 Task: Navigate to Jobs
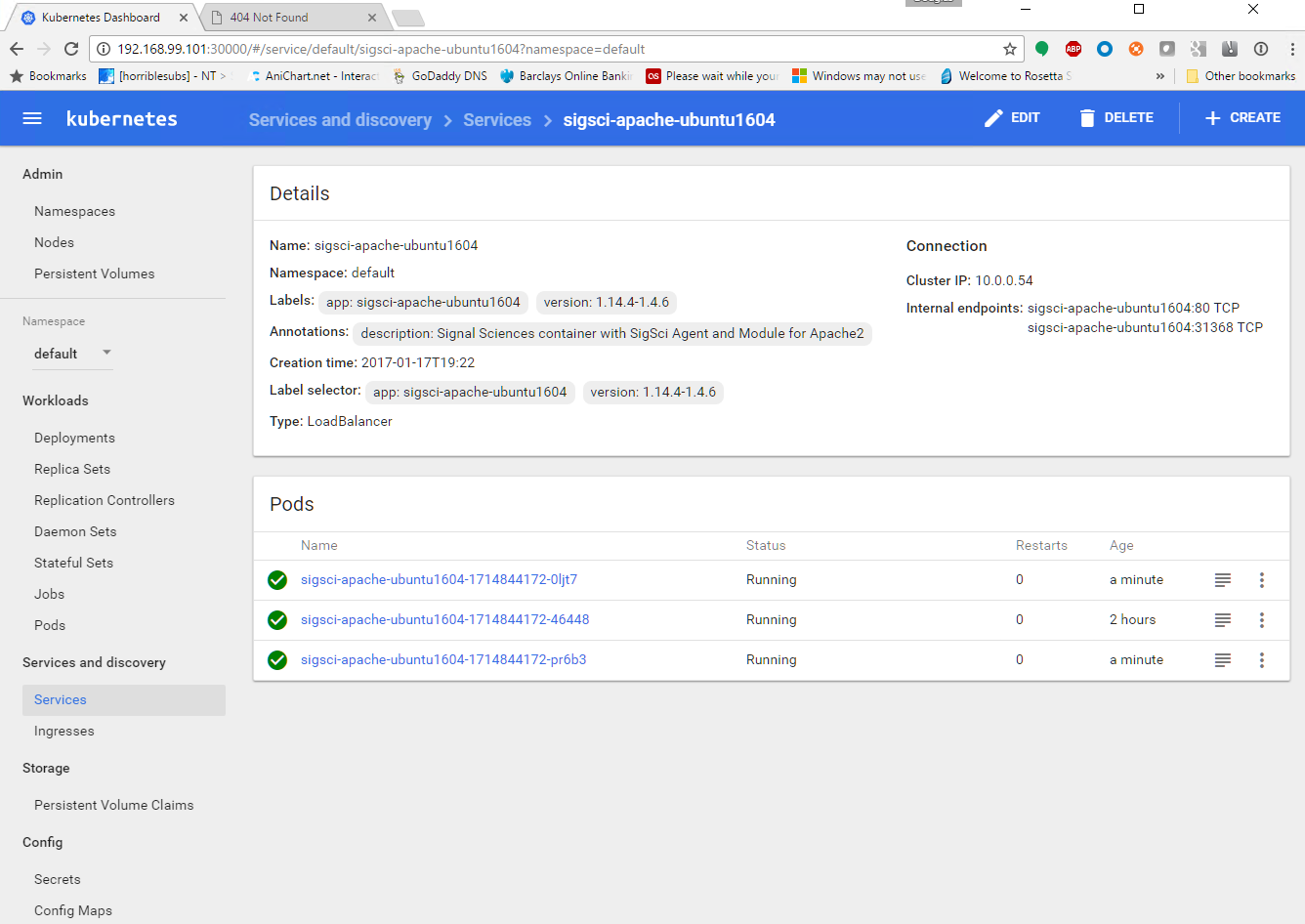tap(50, 594)
